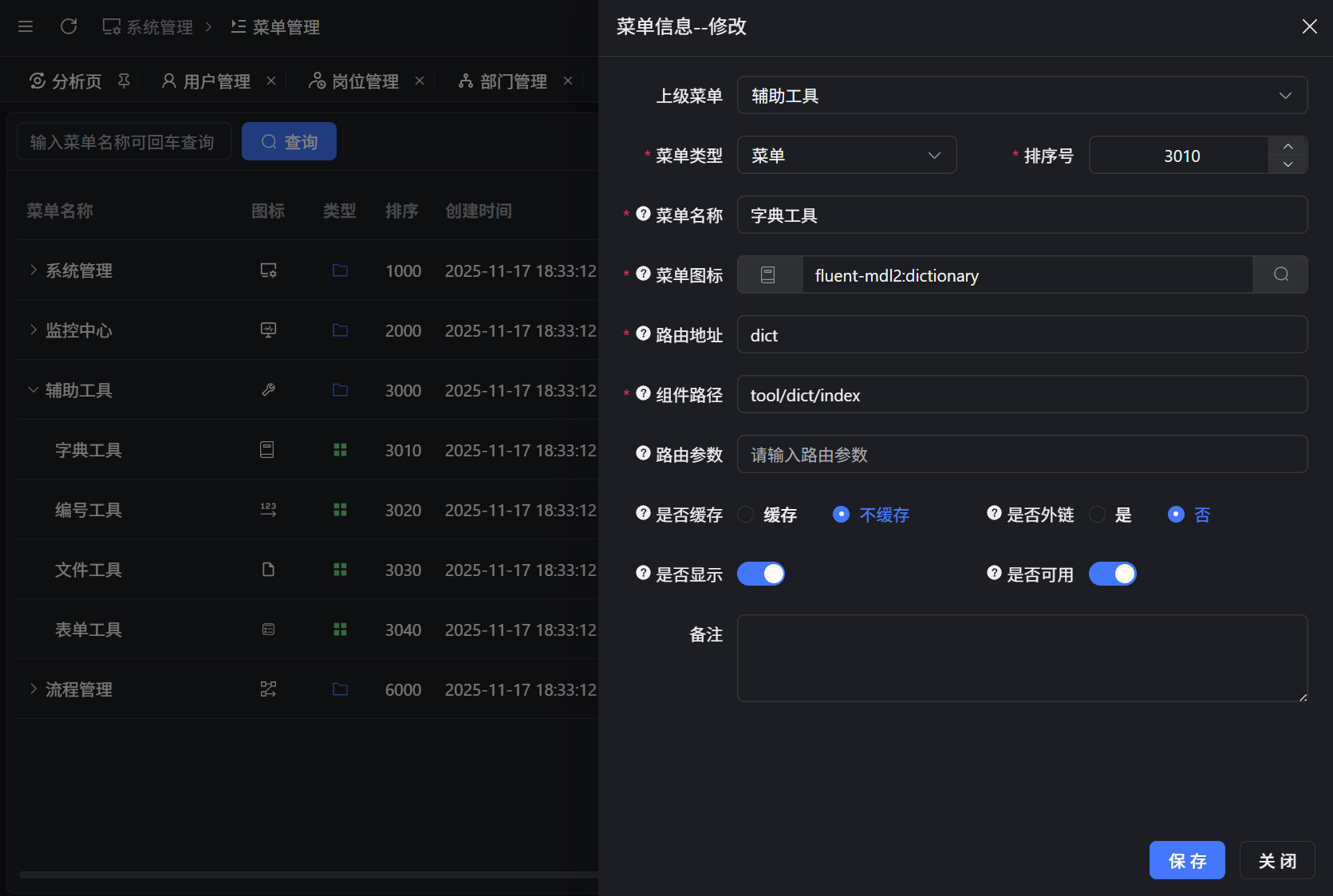Screen dimensions: 1333x896
Task: Click the pin icon on 分析页 tab
Action: click(124, 81)
